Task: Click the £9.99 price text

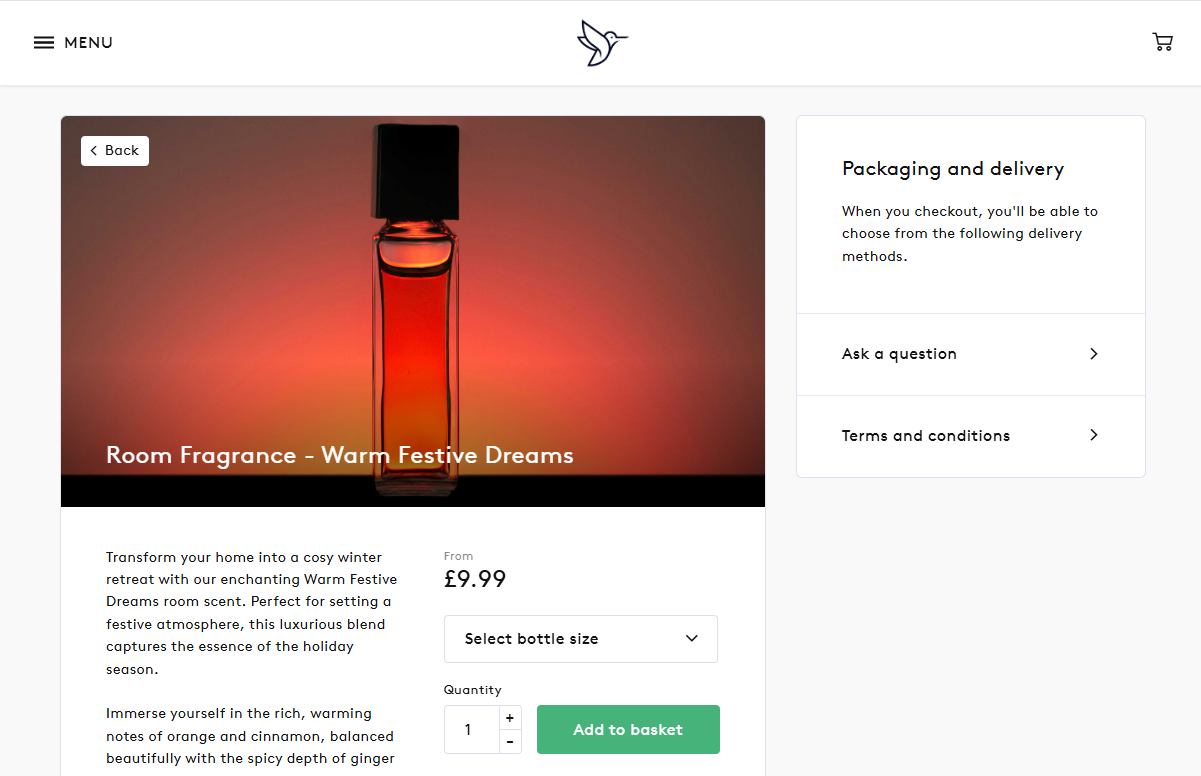Action: coord(475,579)
